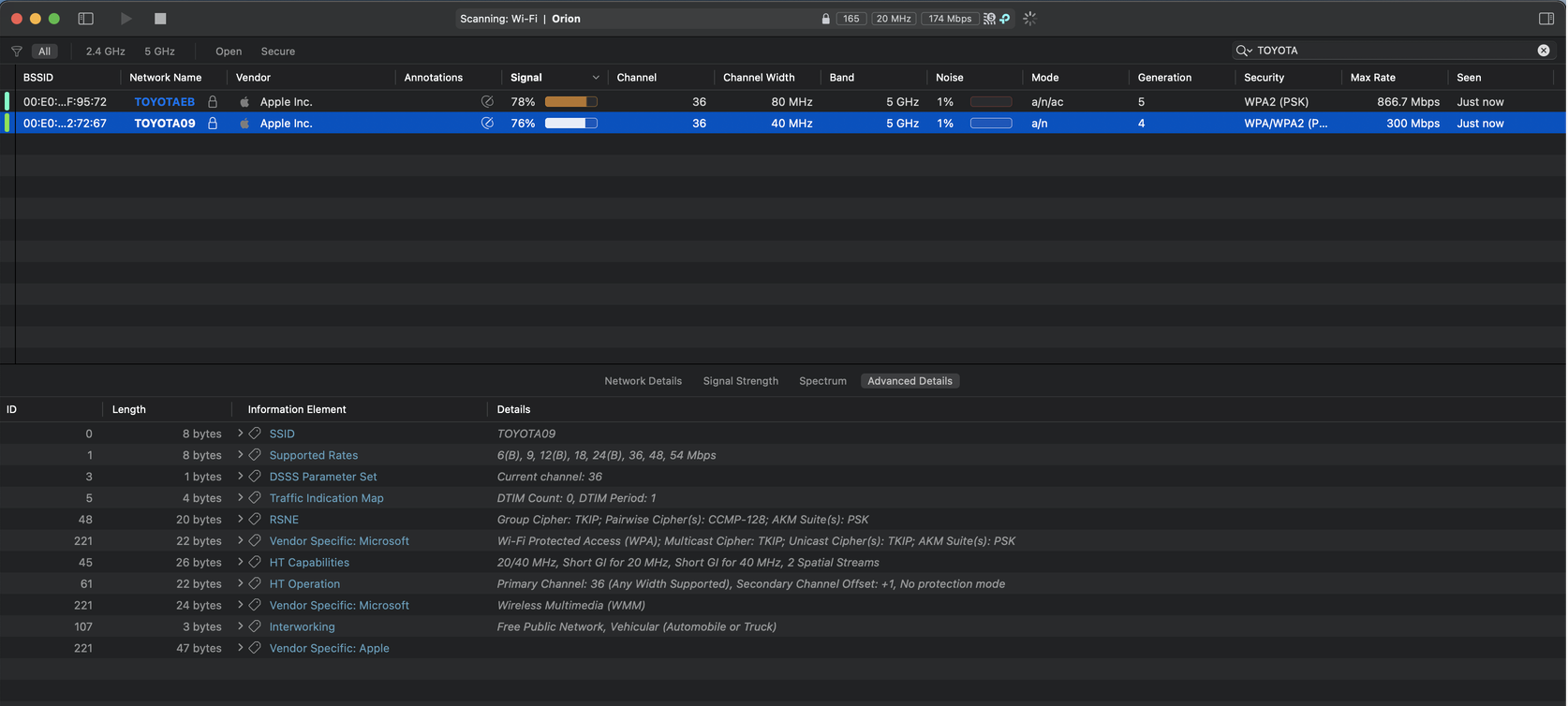This screenshot has width=1568, height=706.
Task: Show only Open networks
Action: 229,51
